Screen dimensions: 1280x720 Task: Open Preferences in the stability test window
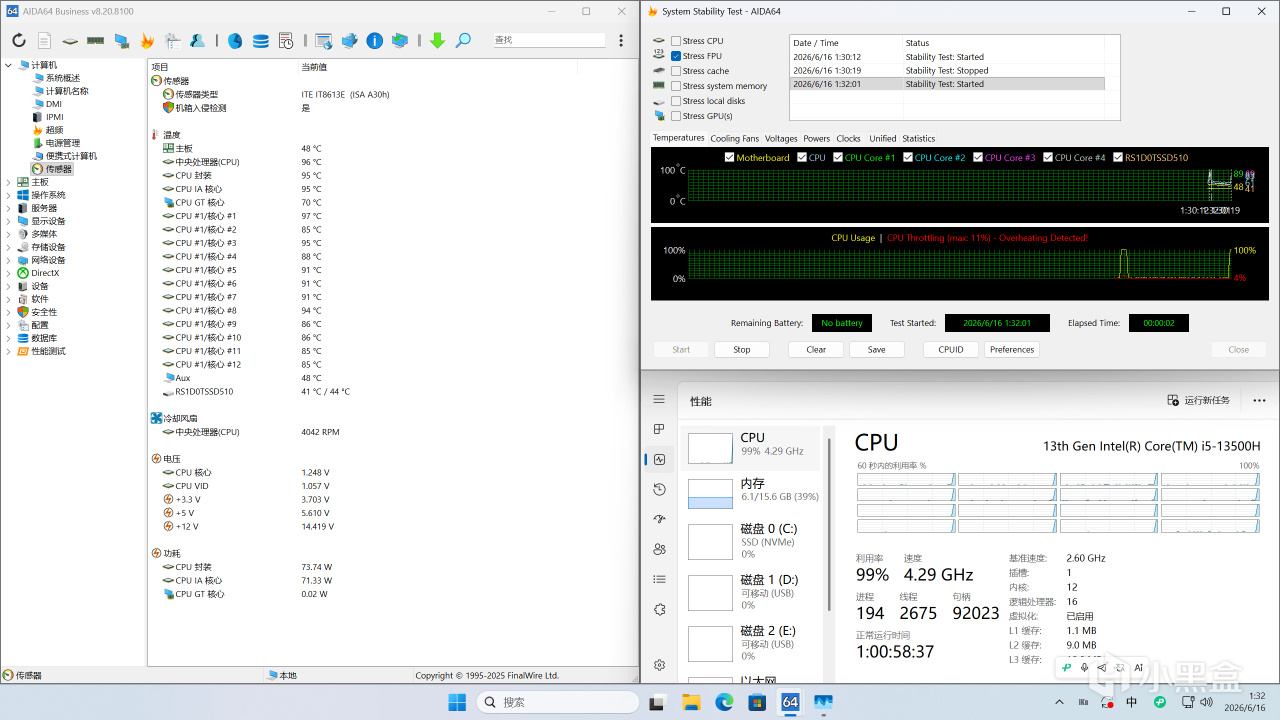point(1012,350)
